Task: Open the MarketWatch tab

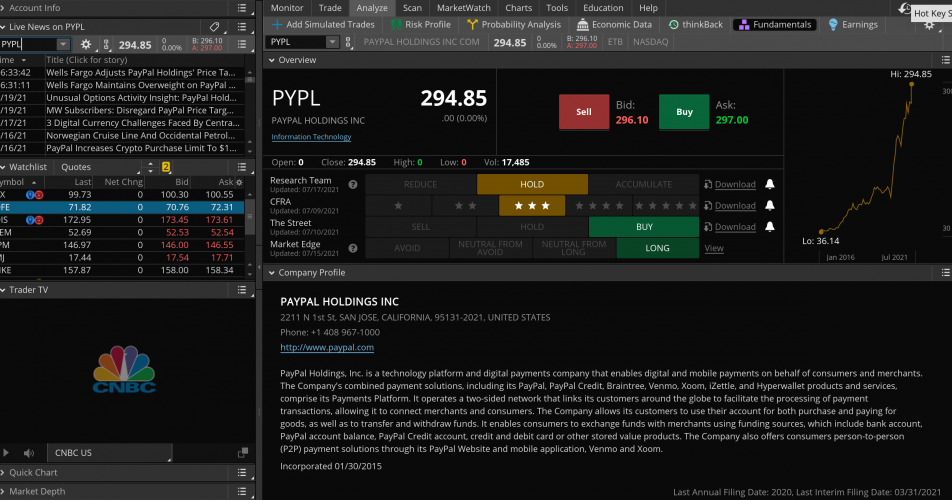Action: point(464,8)
